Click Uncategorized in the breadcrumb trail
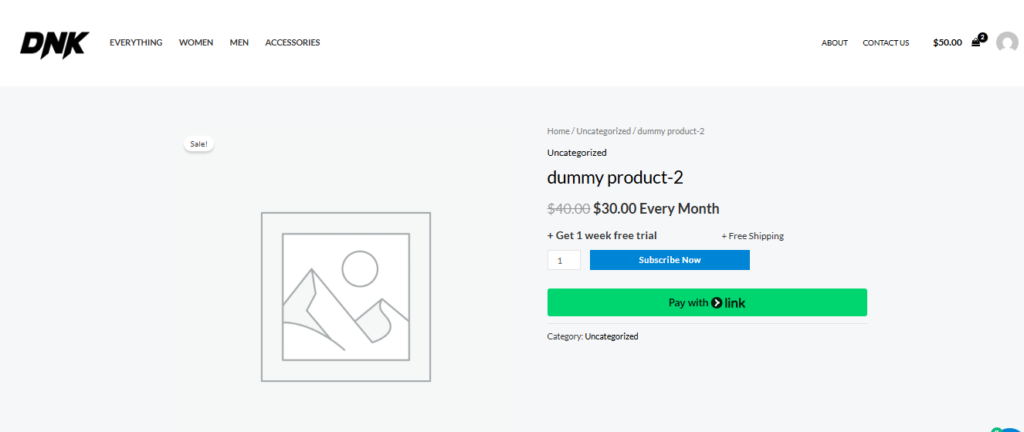This screenshot has height=432, width=1024. (603, 131)
